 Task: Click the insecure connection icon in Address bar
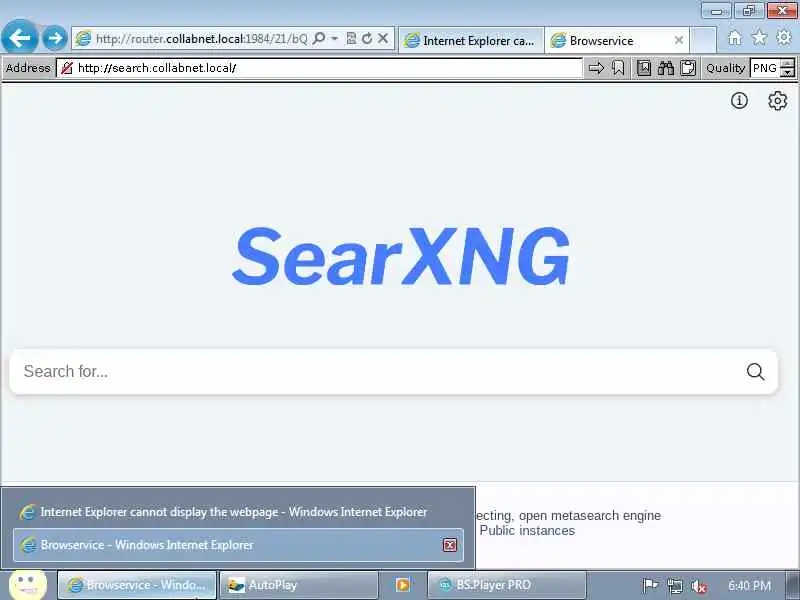[67, 68]
